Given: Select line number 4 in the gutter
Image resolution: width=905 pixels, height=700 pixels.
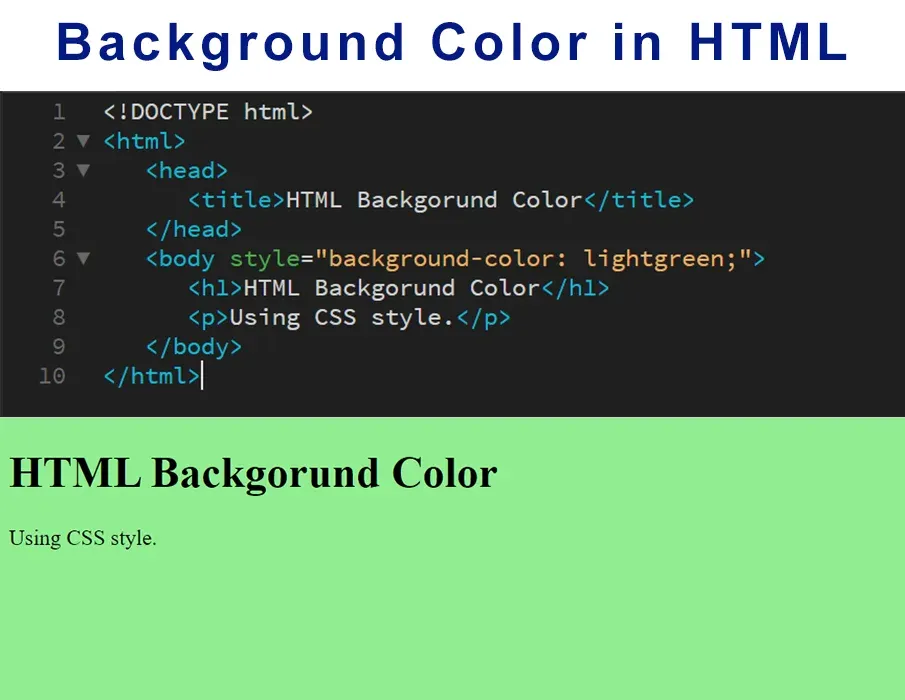Looking at the screenshot, I should point(59,200).
